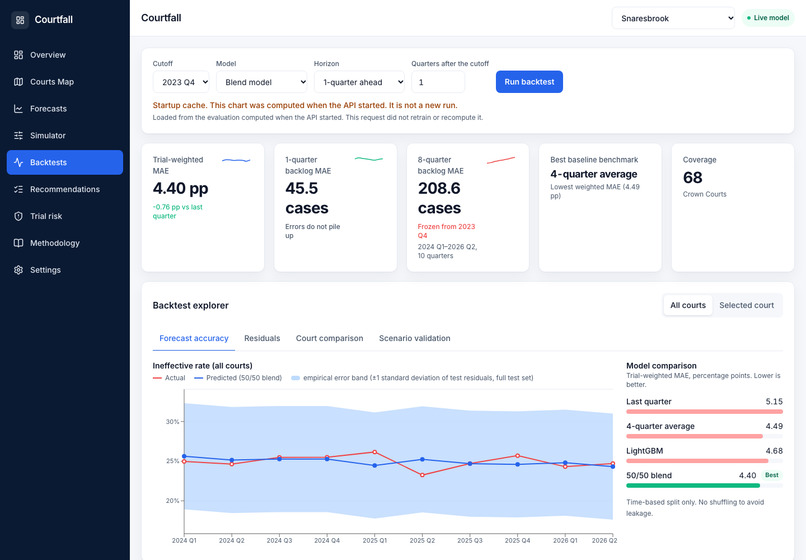806x560 pixels.
Task: Click the Simulator sliders icon
Action: click(x=19, y=135)
